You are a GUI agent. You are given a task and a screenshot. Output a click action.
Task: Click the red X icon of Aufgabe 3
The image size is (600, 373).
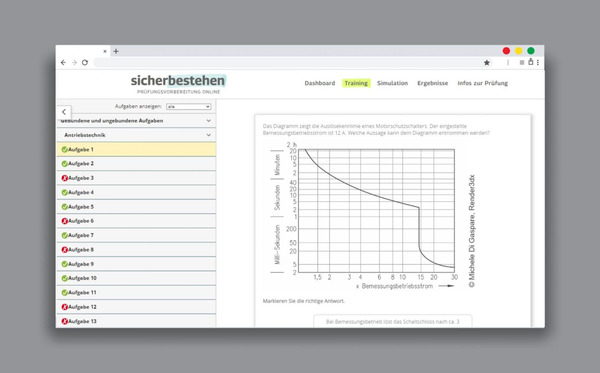pos(65,178)
